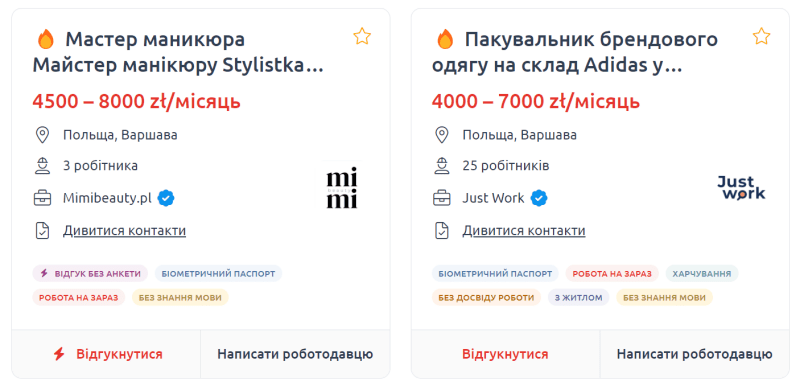View contacts for the Mimibeauty.pl vacancy
Screen dimensions: 800x382
pyautogui.click(x=124, y=231)
